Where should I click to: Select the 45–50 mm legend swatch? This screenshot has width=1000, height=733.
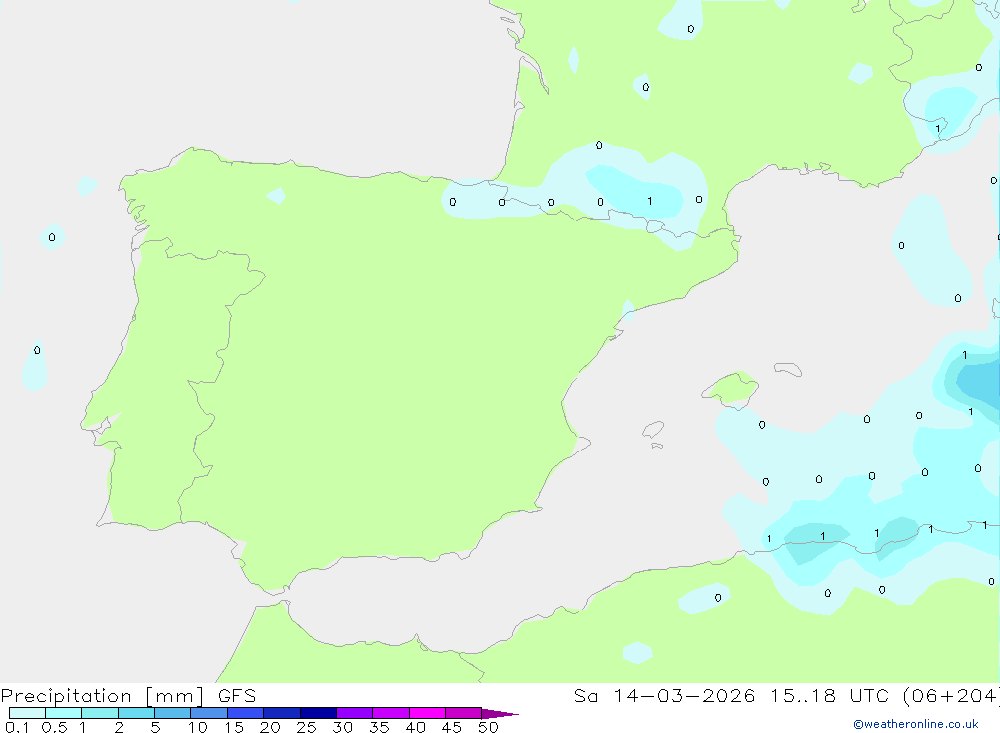point(463,713)
